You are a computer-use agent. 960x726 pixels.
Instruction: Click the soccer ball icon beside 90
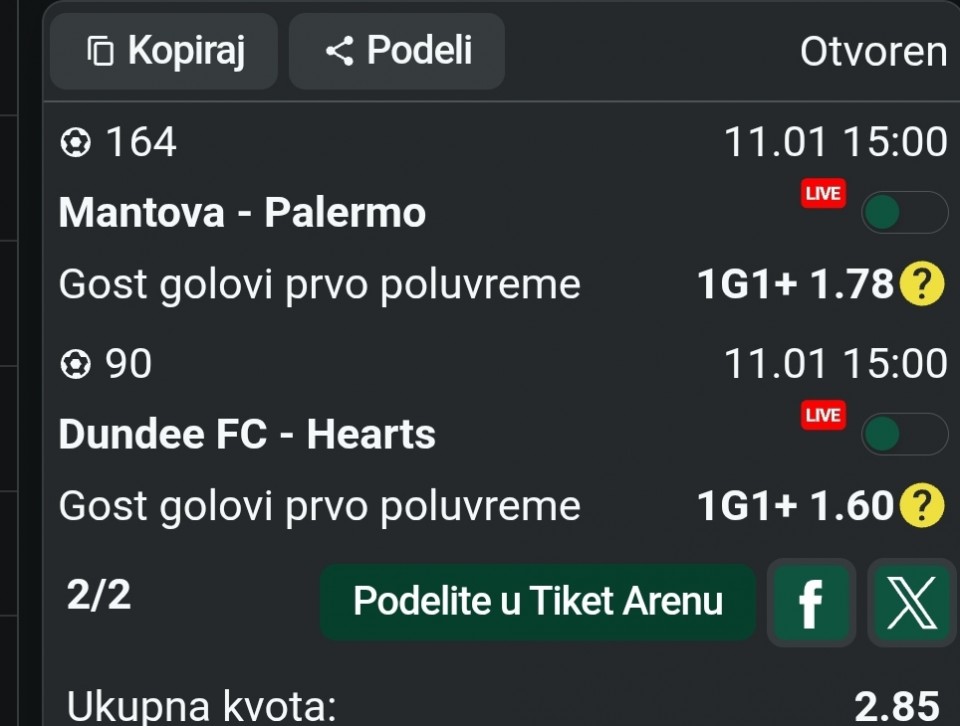click(75, 366)
